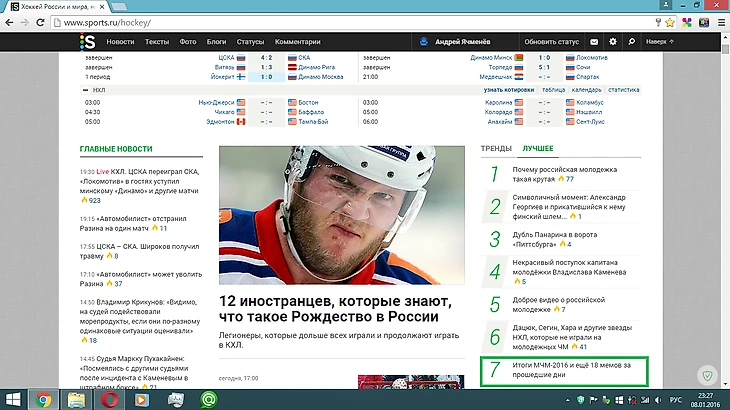The image size is (730, 410).
Task: Open the messages envelope icon
Action: [x=593, y=42]
